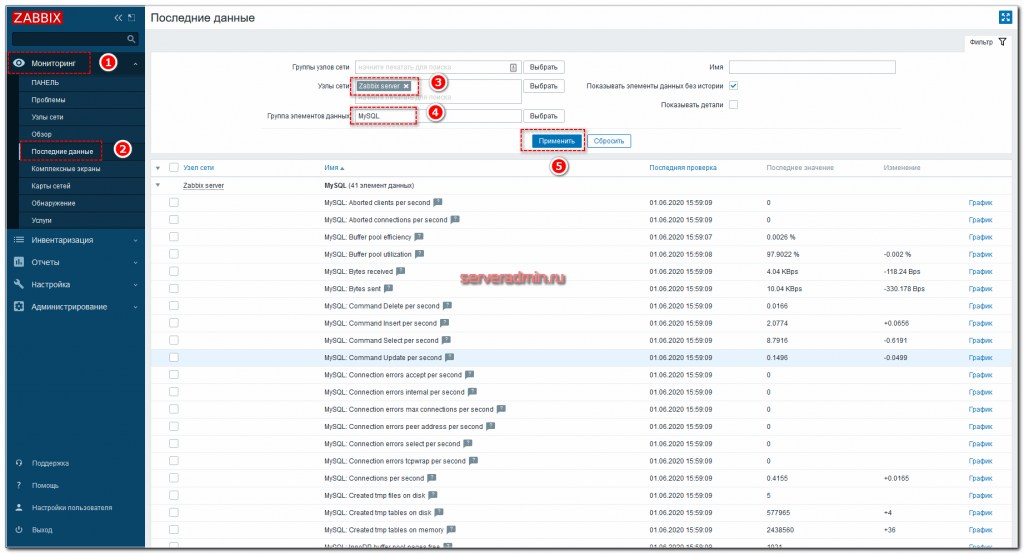Tick checkbox for MySQL: Buffer pool efficiency
1024x554 pixels.
tap(174, 237)
